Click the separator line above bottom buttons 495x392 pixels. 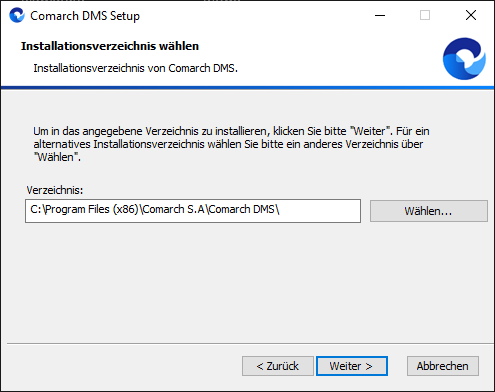[250, 343]
